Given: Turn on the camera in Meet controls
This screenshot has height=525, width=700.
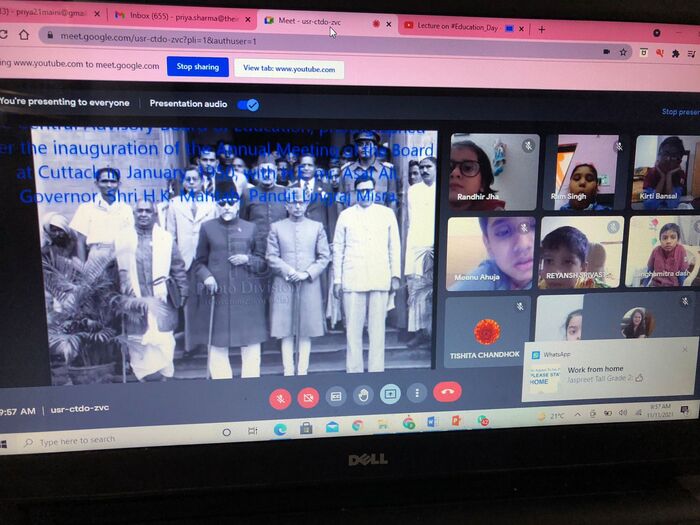Looking at the screenshot, I should [308, 397].
